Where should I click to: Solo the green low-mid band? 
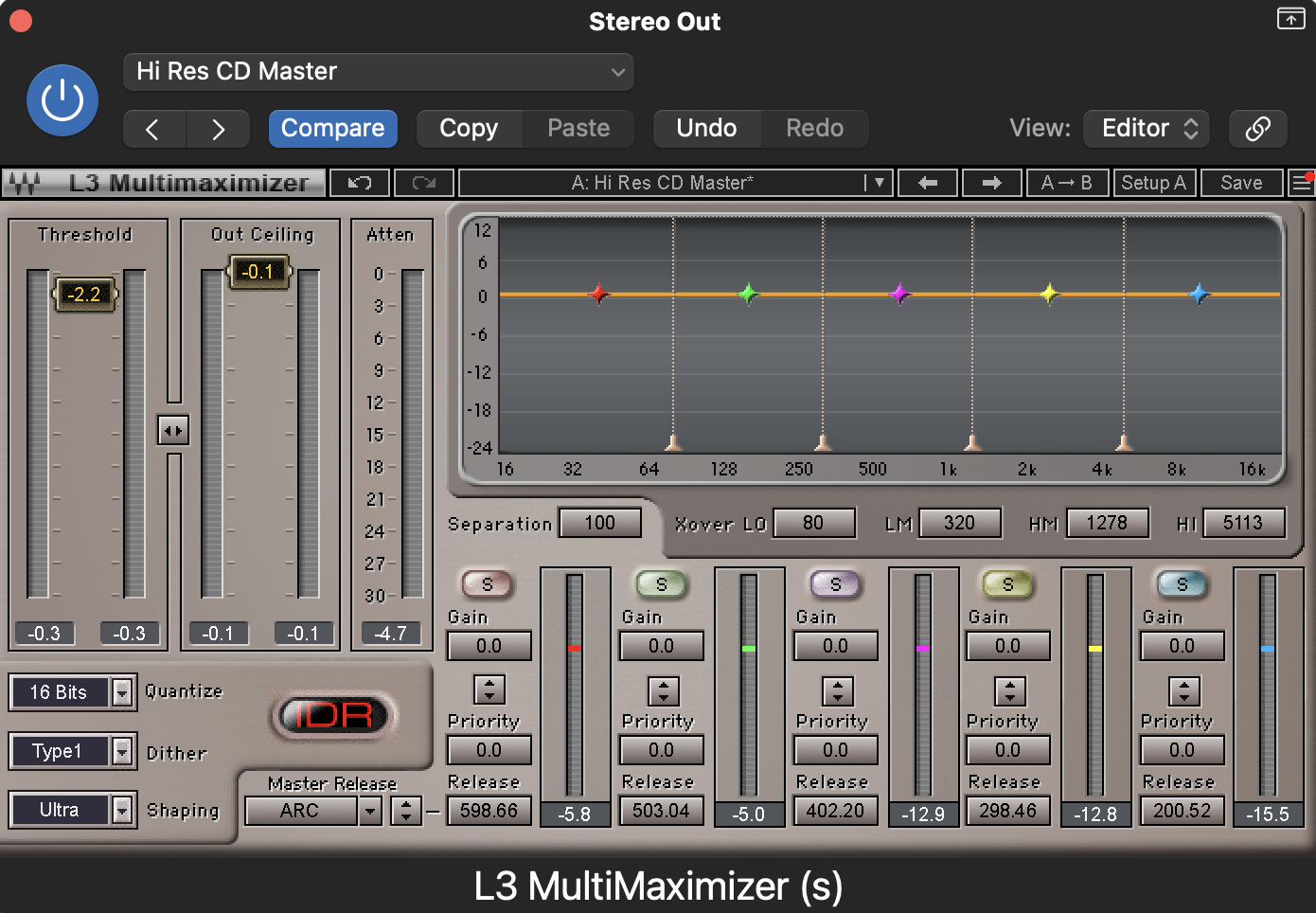pos(661,584)
